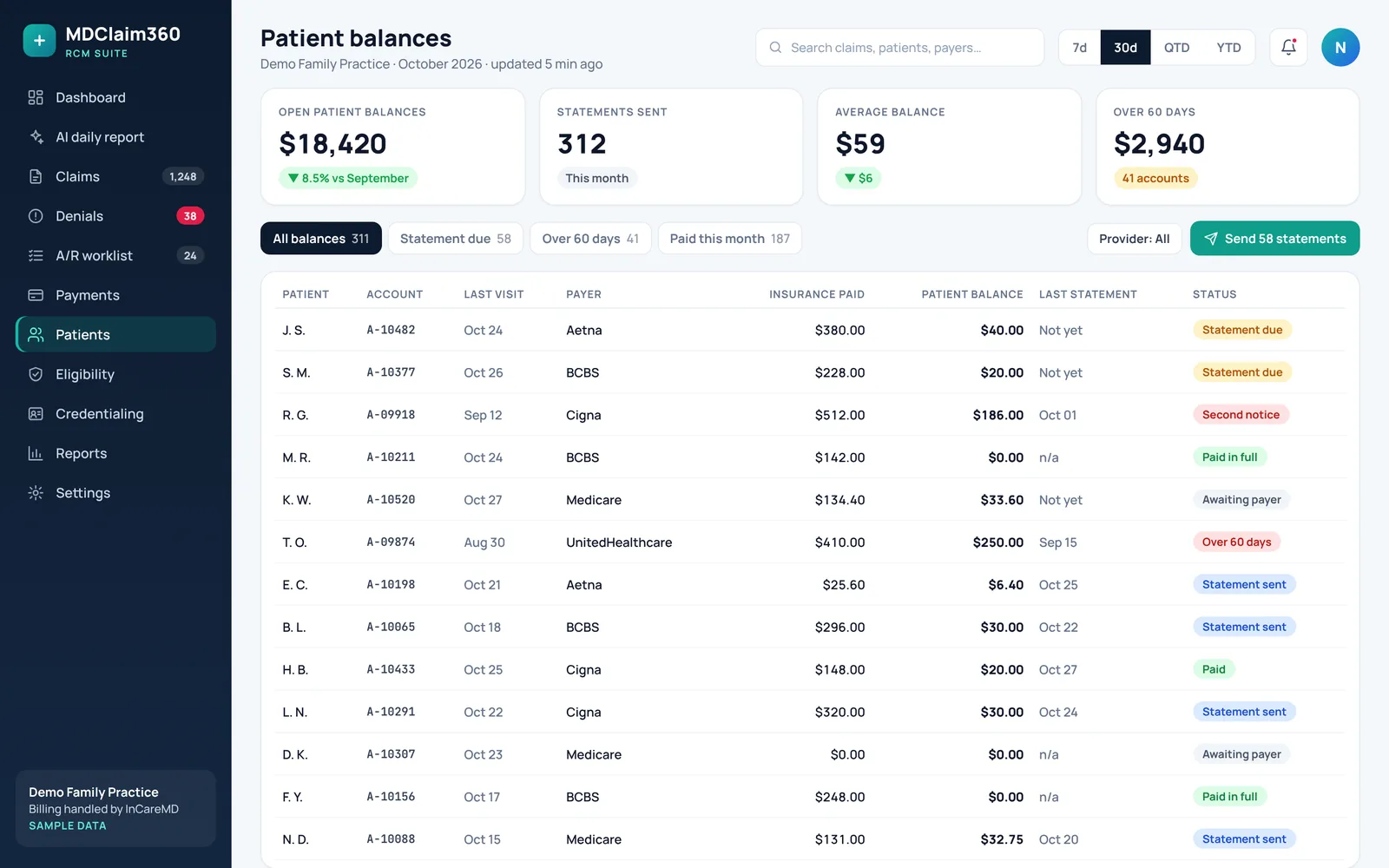Screen dimensions: 1389x868
Task: Filter by Statement due tab
Action: (x=456, y=239)
